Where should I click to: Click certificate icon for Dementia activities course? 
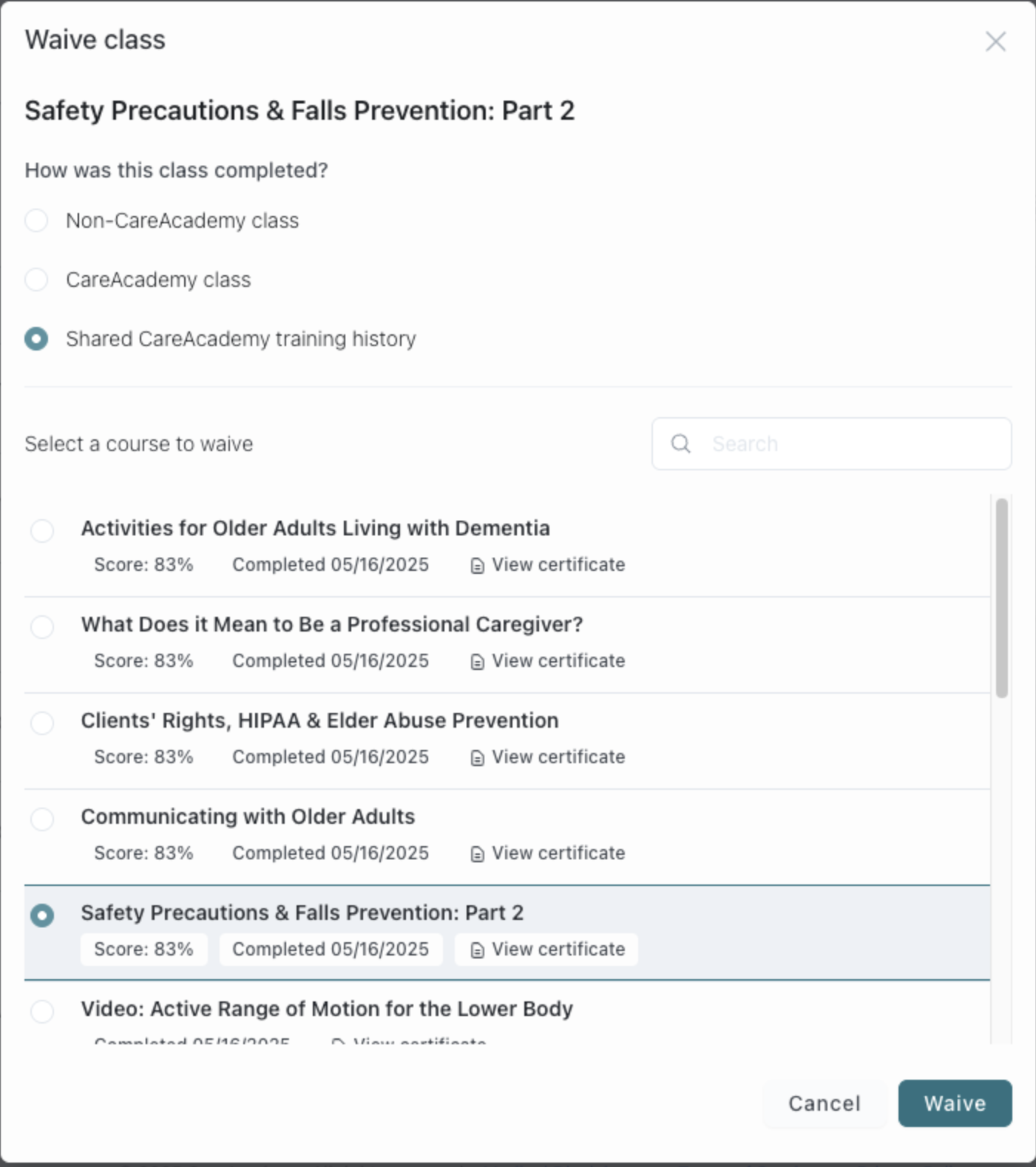pos(478,566)
